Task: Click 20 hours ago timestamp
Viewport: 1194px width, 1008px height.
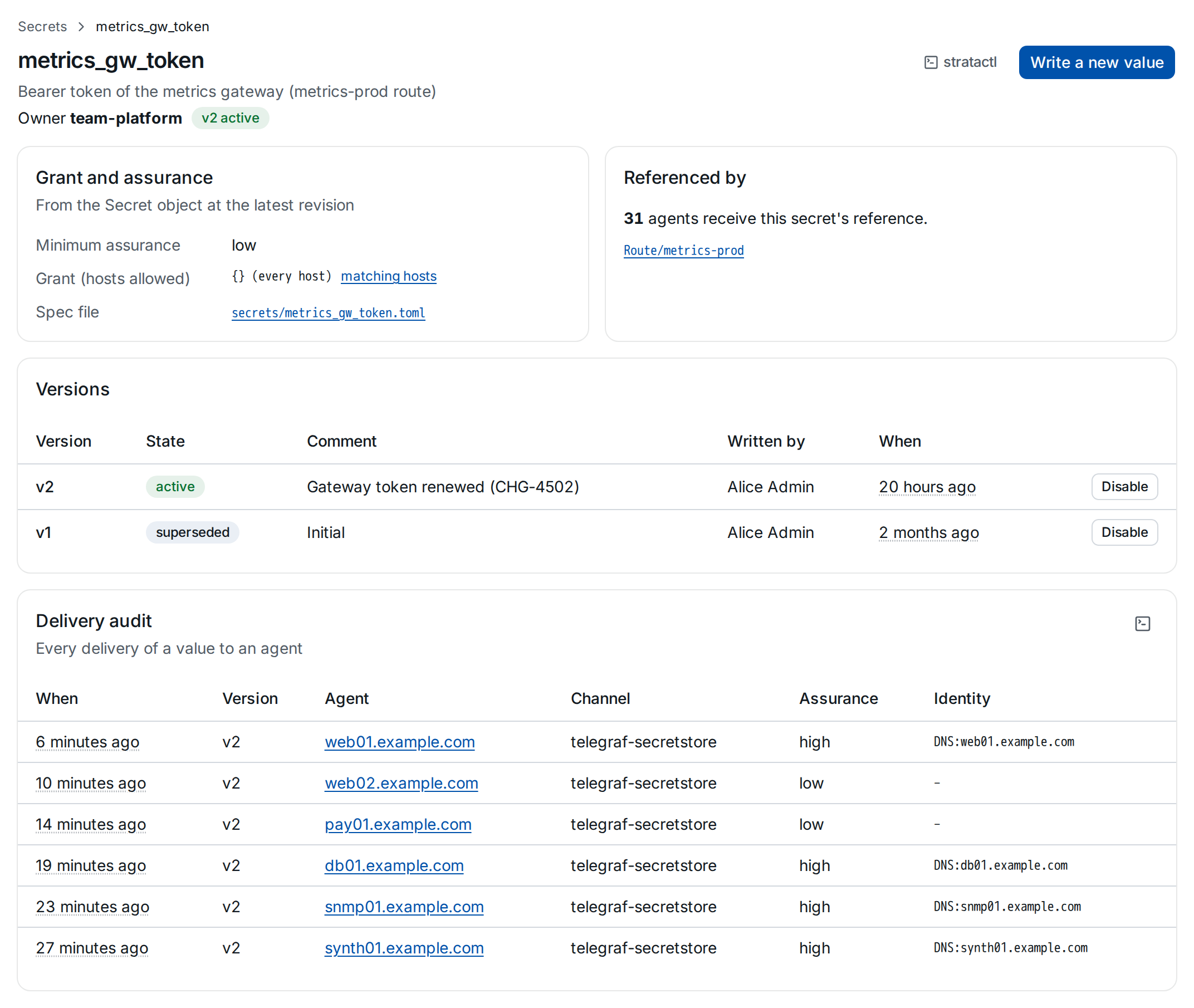Action: coord(927,487)
